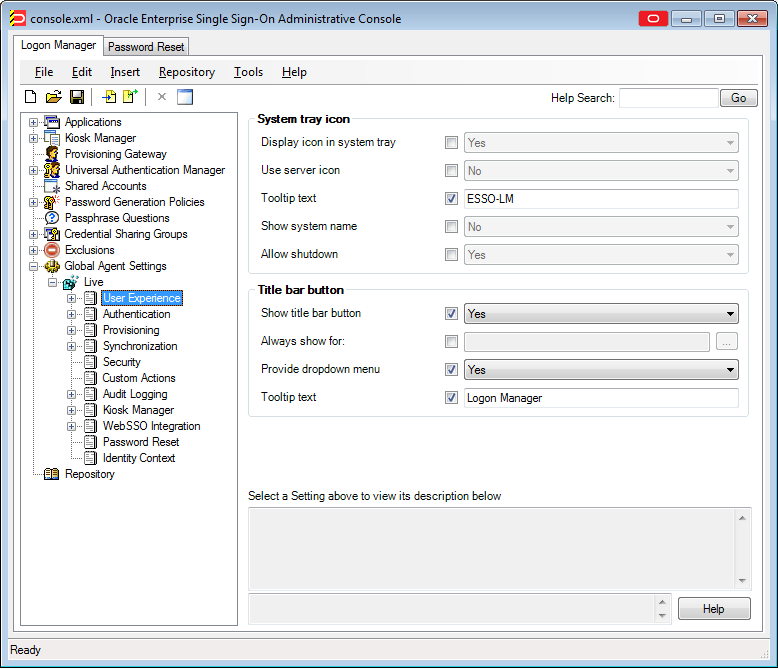
Task: Click the Custom Actions page icon
Action: tap(90, 378)
